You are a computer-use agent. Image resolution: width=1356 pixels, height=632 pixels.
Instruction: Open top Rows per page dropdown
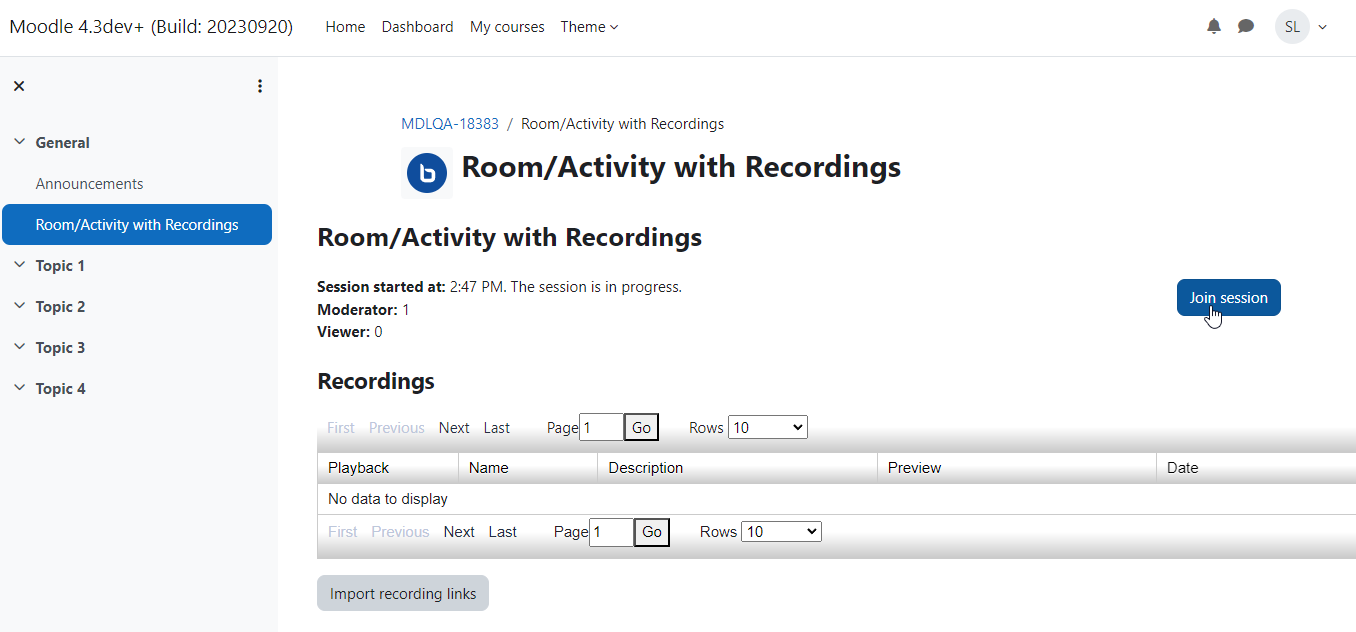(768, 427)
